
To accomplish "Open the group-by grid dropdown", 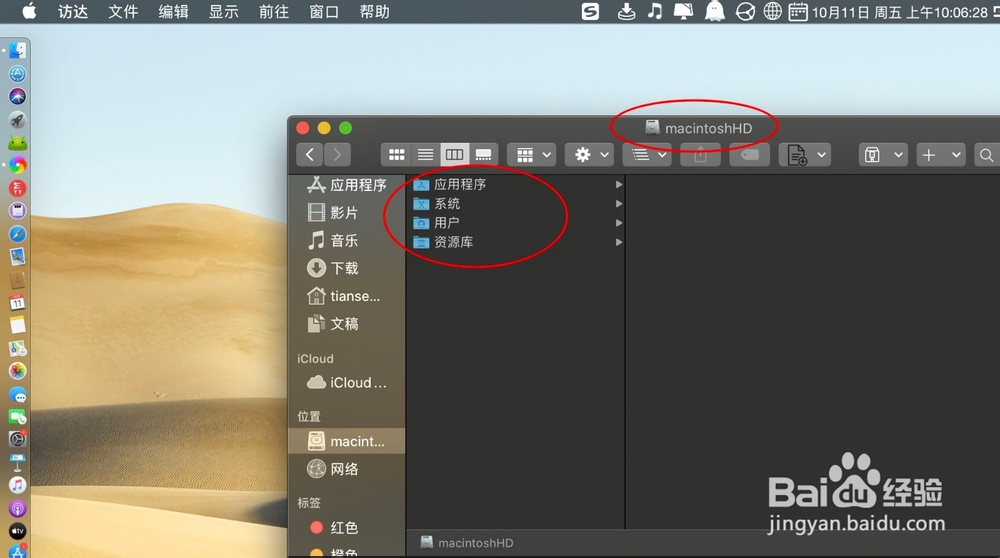I will [532, 154].
